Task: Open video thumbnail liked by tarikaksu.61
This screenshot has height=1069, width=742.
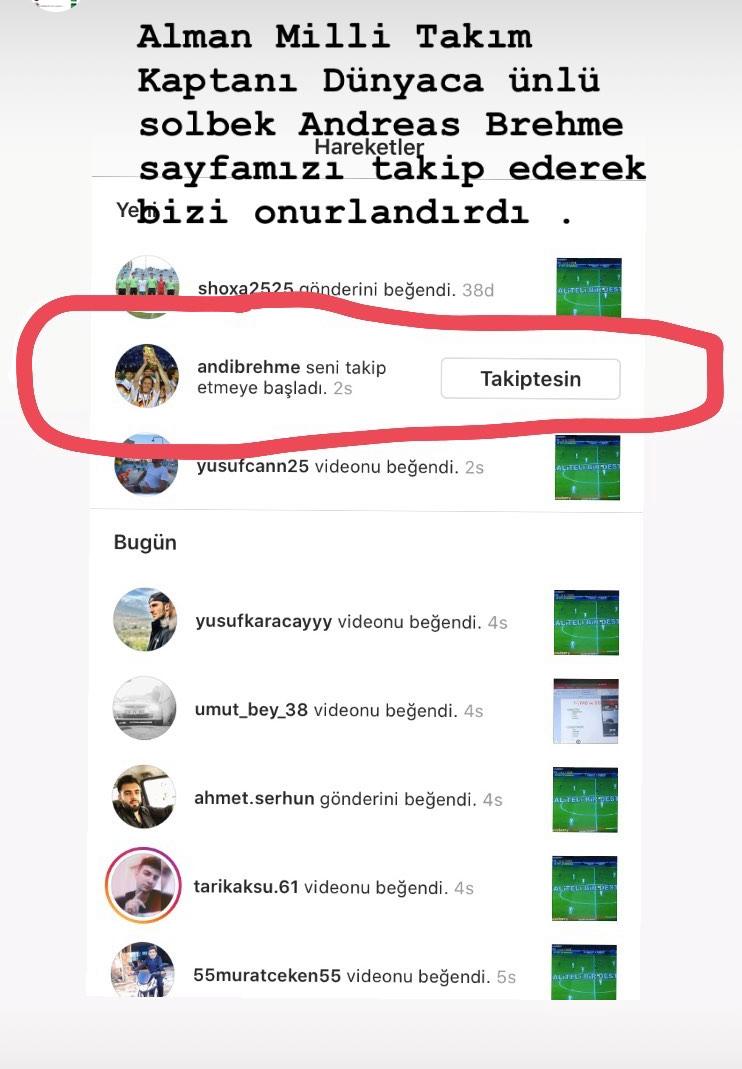Action: click(x=584, y=888)
